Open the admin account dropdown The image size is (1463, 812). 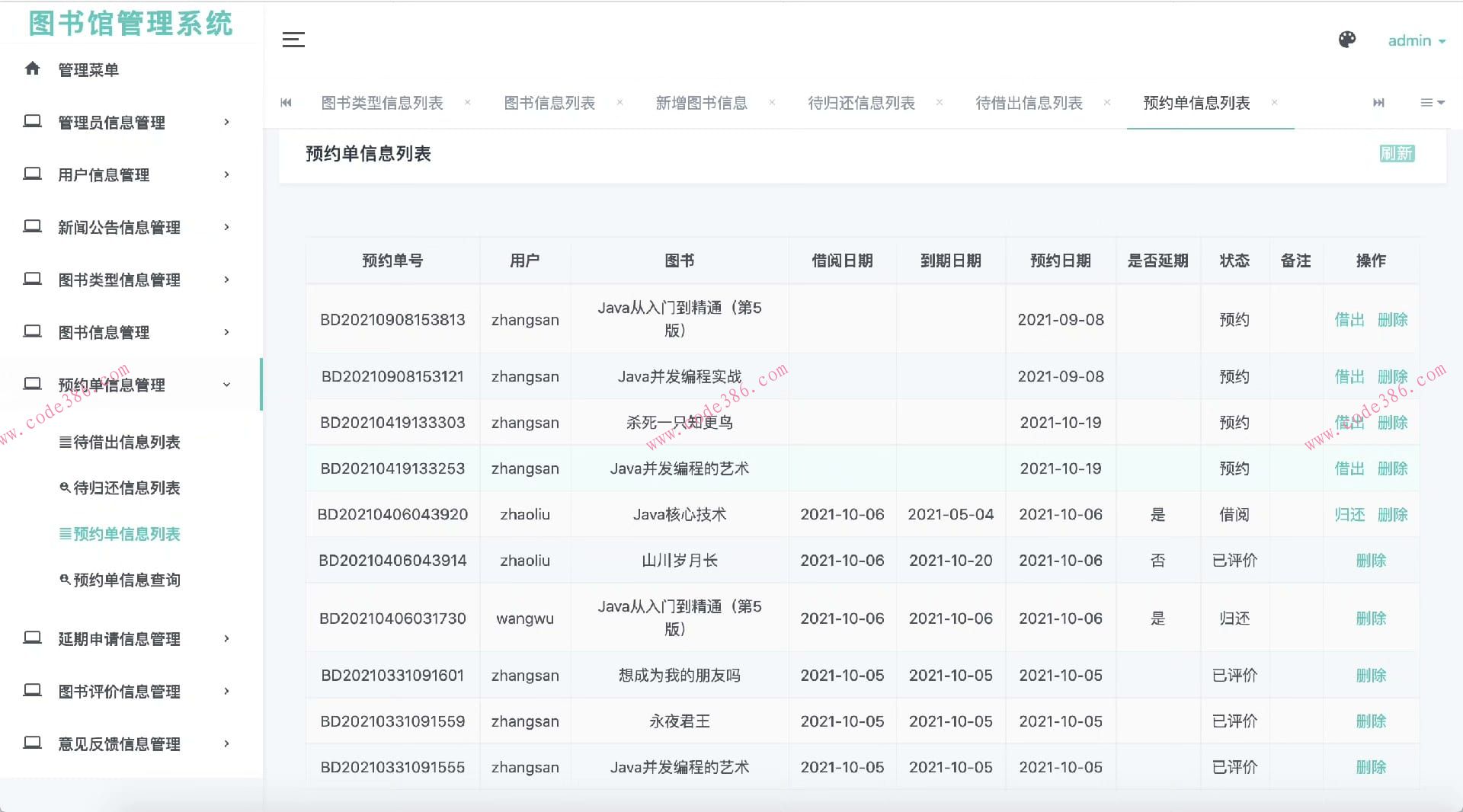point(1416,40)
